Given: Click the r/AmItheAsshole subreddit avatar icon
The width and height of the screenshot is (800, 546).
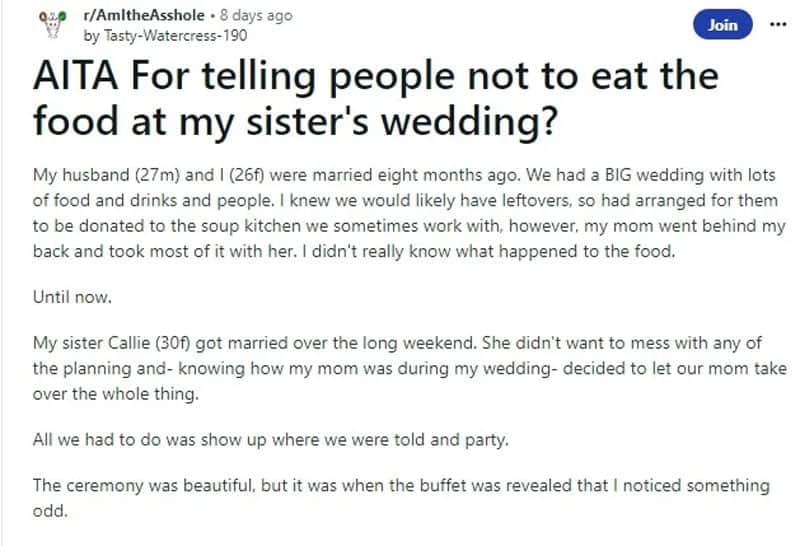Looking at the screenshot, I should click(x=53, y=24).
